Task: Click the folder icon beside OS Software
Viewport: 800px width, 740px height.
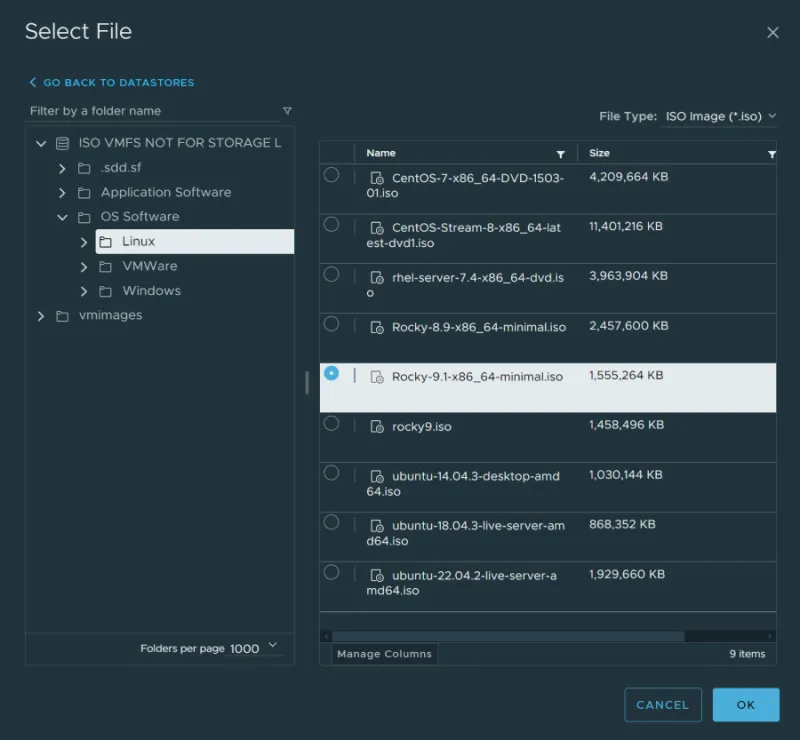Action: point(84,217)
